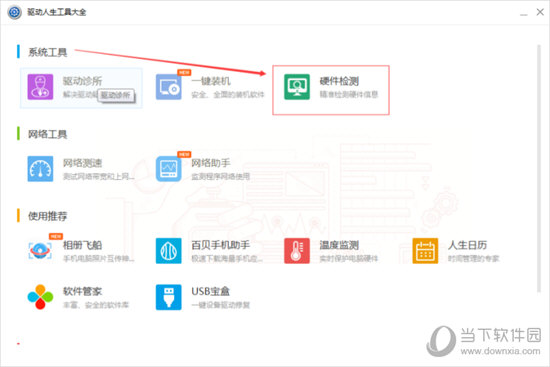550x367 pixels.
Task: Click the 网络助手 title text
Action: click(211, 163)
